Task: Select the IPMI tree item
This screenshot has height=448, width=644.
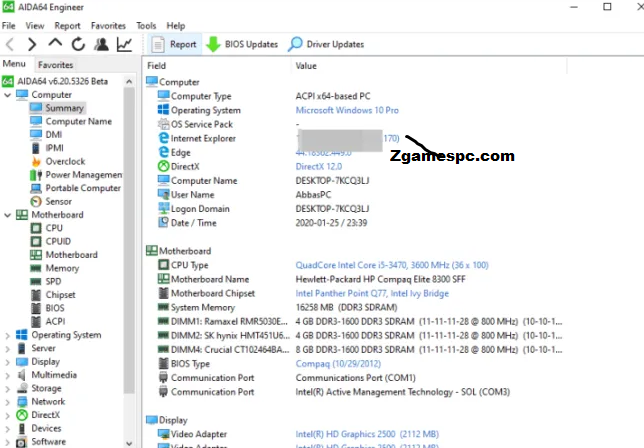Action: pos(47,148)
